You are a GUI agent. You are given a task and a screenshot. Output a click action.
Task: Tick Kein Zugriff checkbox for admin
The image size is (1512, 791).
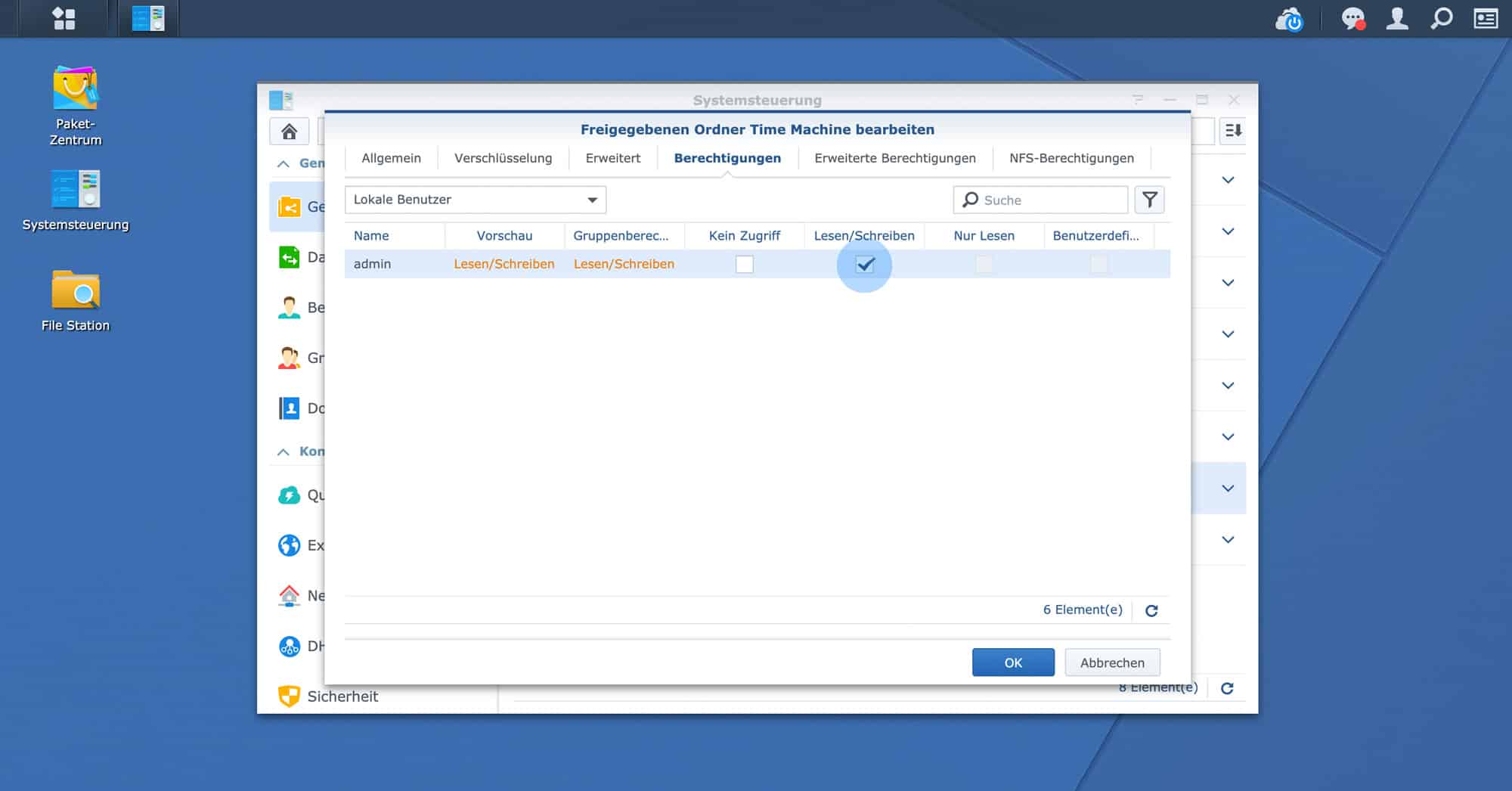point(745,264)
